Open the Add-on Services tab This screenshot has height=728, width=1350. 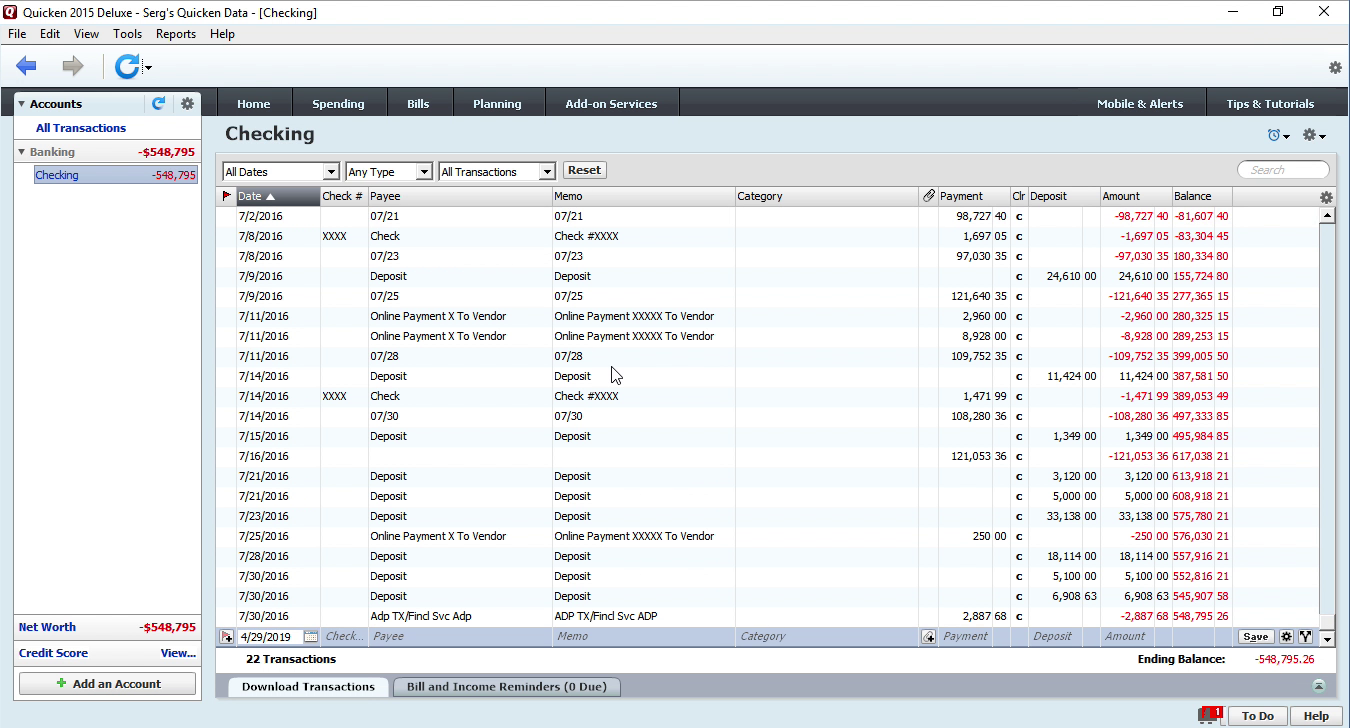coord(611,103)
